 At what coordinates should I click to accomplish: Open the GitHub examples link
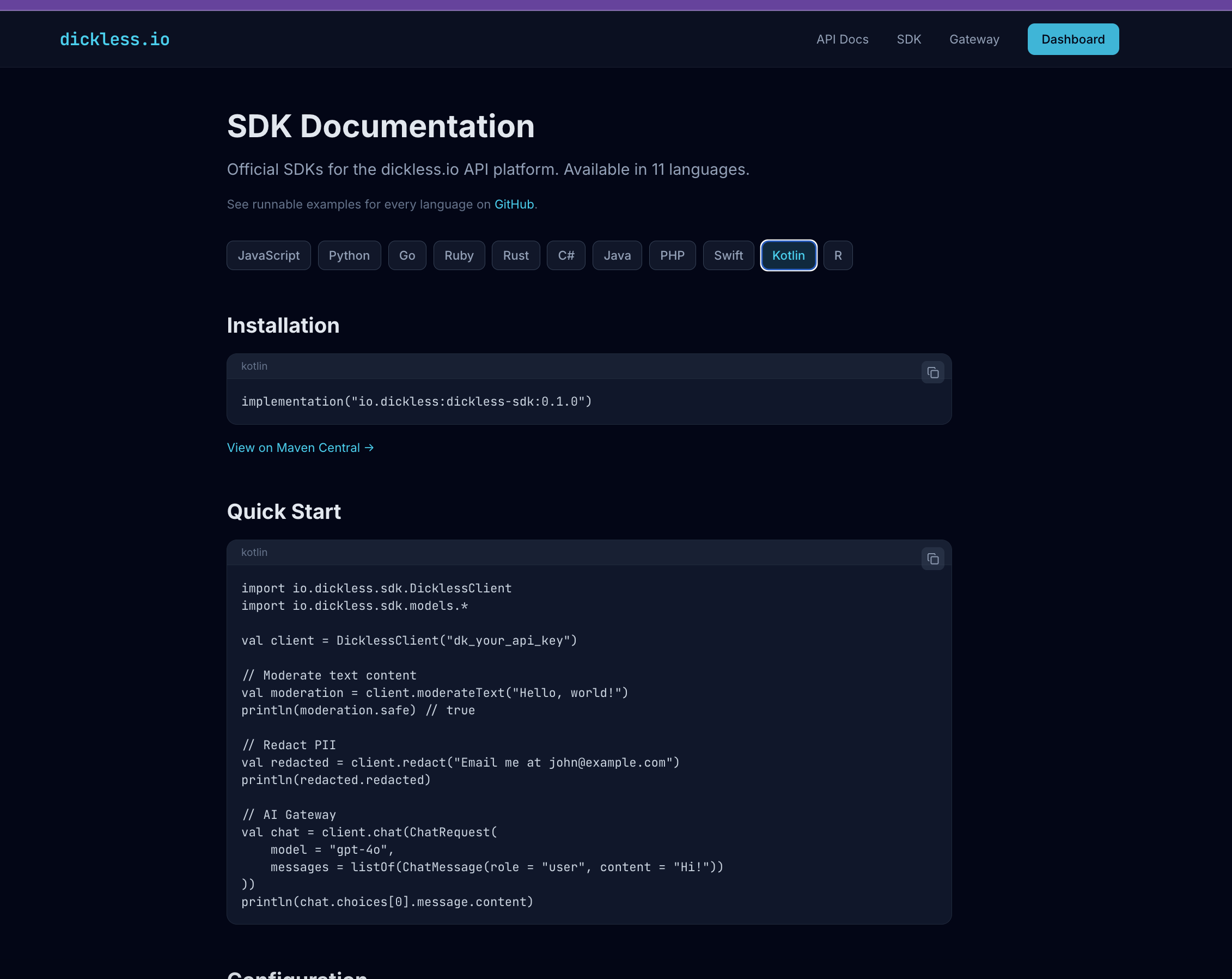513,204
